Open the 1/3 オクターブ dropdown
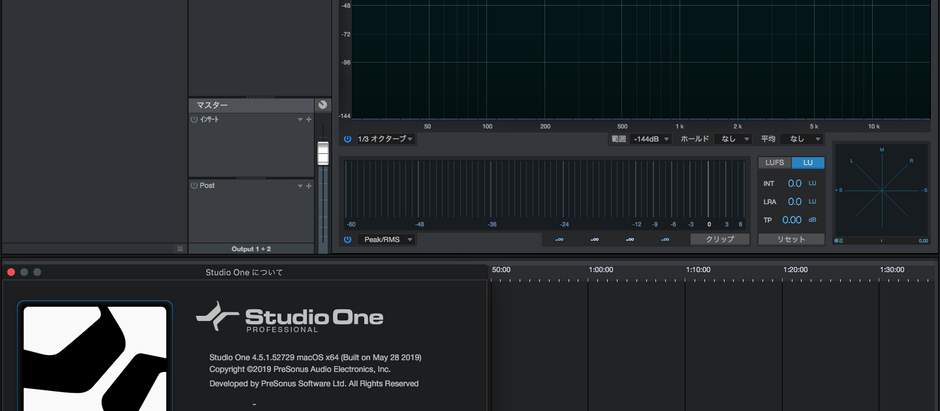This screenshot has width=940, height=411. [386, 139]
